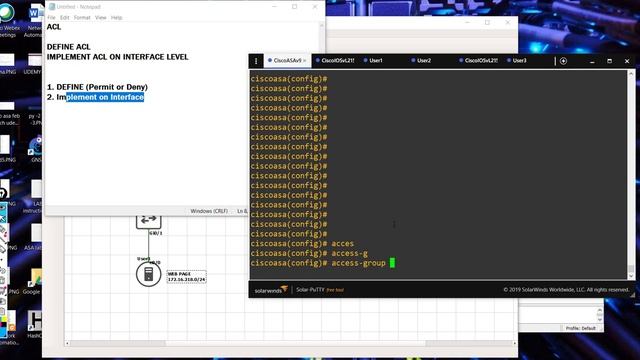Viewport: 640px width, 360px height.
Task: Open Notepad Edit menu
Action: (64, 18)
